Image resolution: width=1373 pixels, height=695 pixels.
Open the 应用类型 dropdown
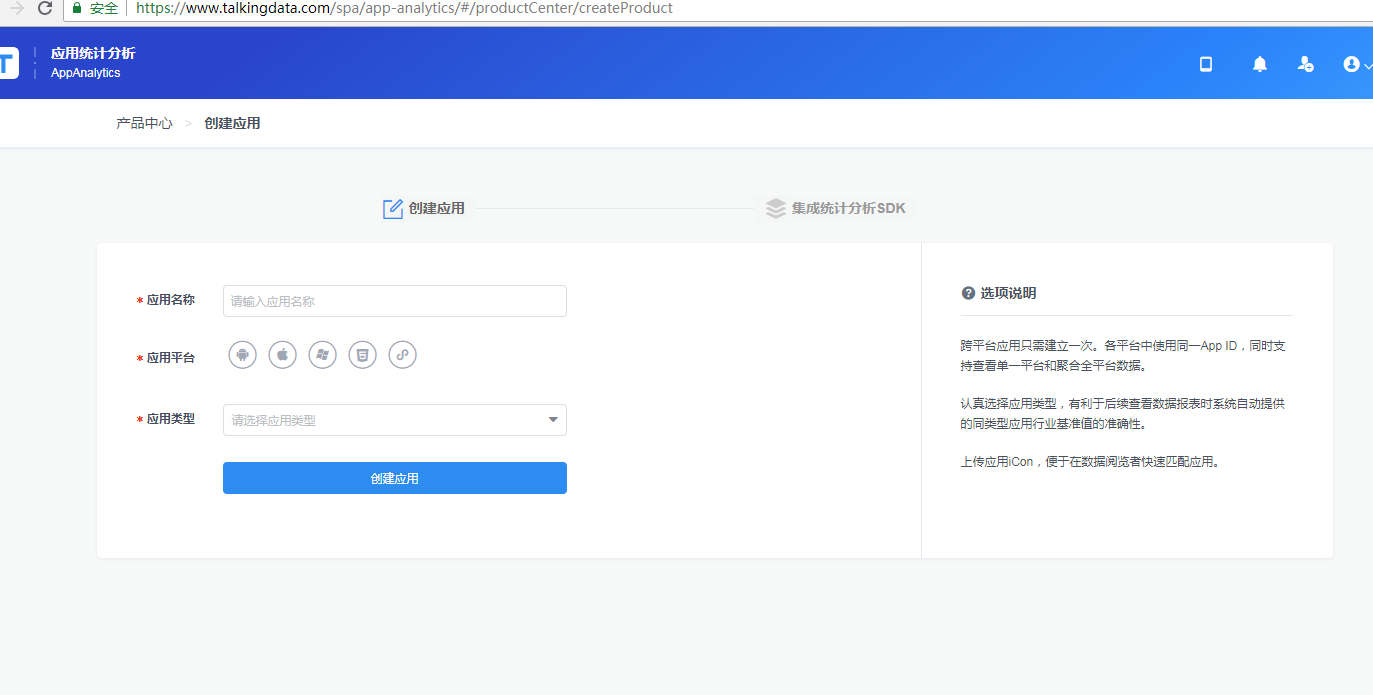pos(394,420)
